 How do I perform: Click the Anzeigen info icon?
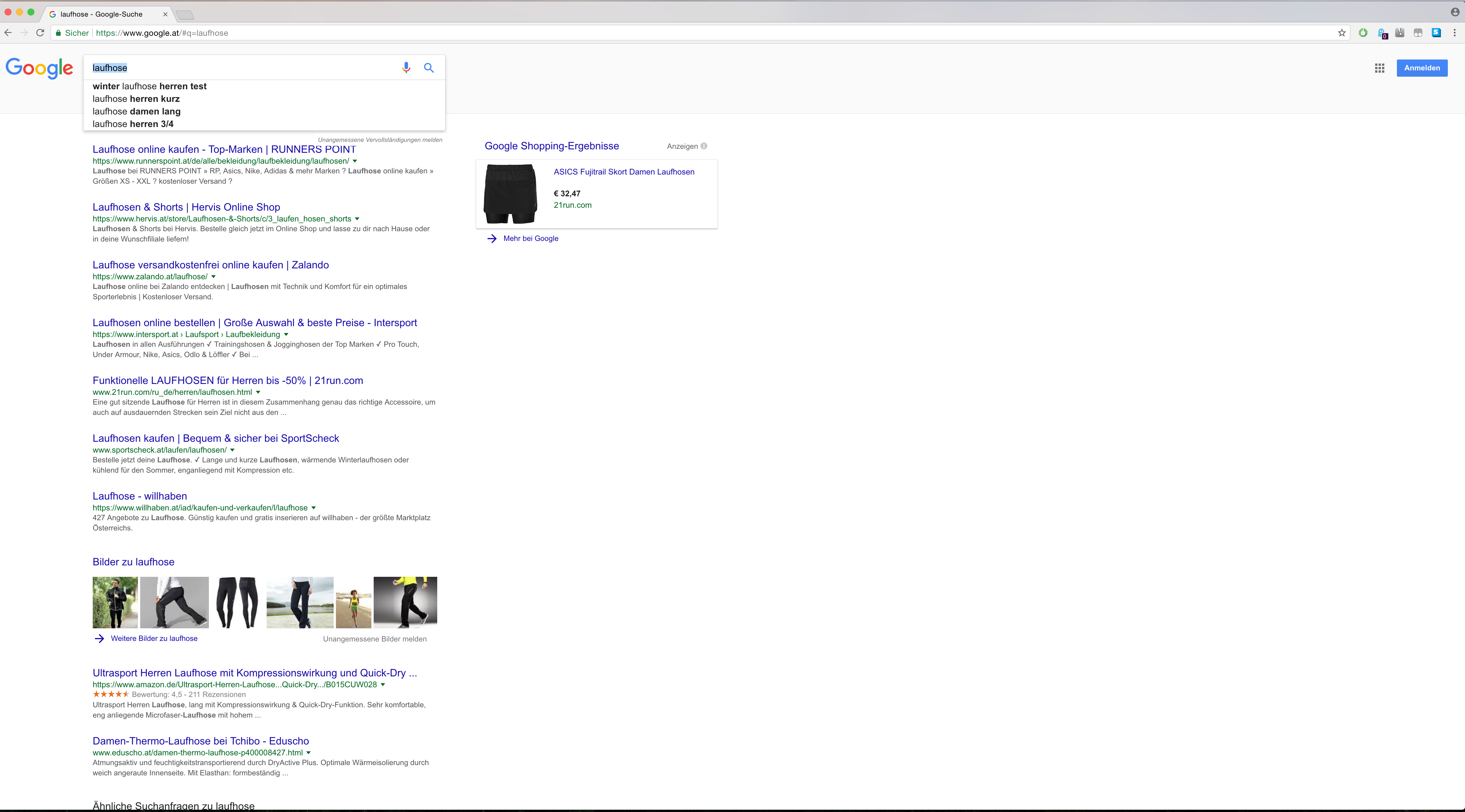coord(704,146)
